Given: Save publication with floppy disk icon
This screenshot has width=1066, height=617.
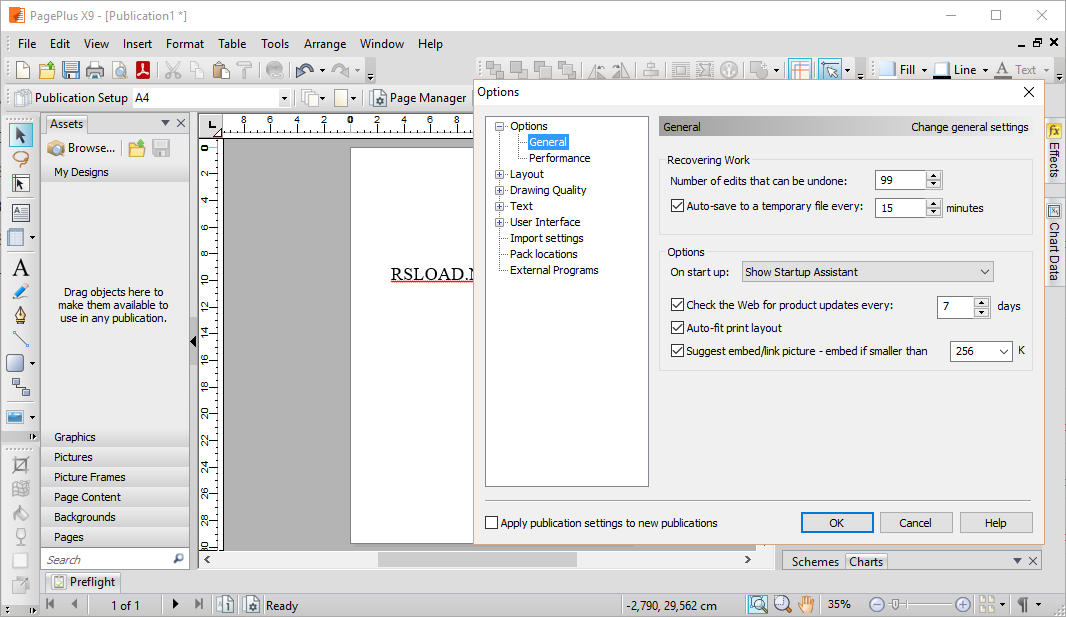Looking at the screenshot, I should coord(71,70).
